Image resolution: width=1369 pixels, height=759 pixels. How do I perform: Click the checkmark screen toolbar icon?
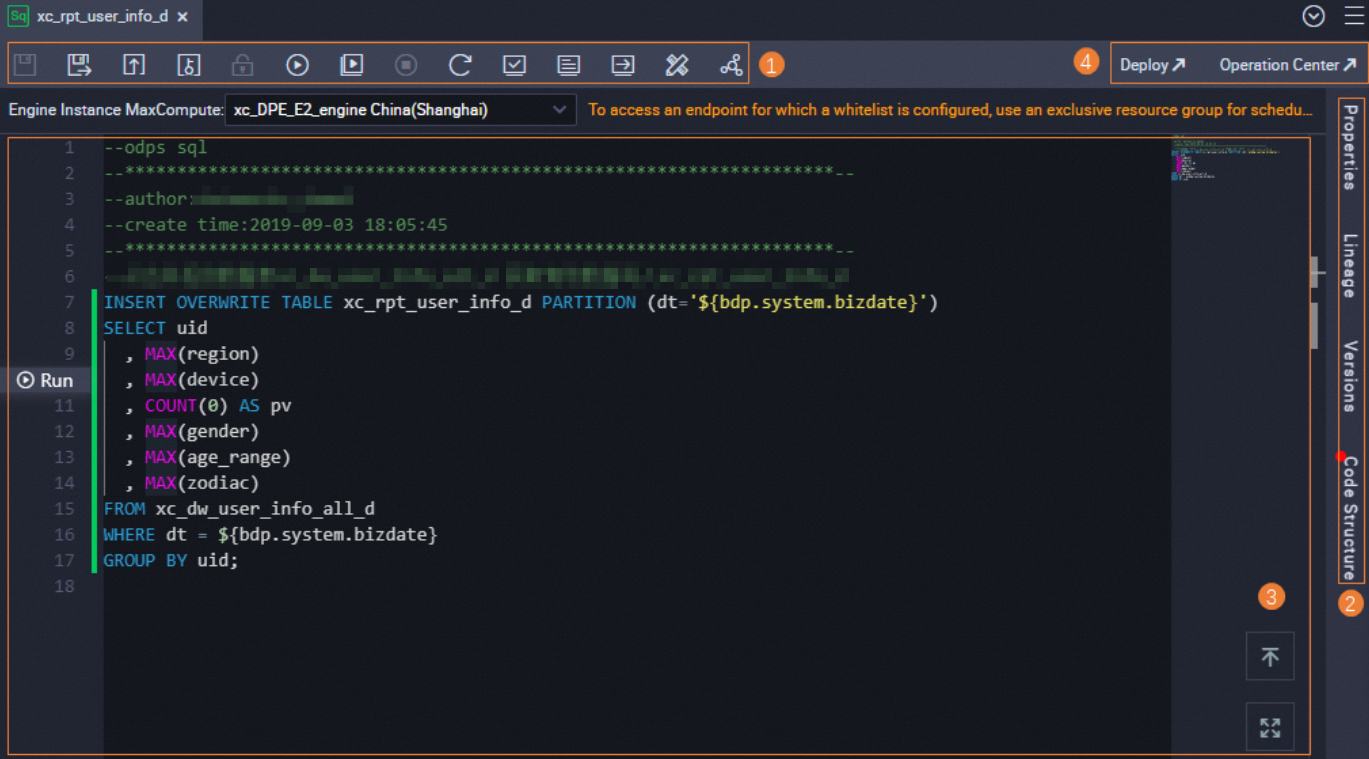coord(514,65)
